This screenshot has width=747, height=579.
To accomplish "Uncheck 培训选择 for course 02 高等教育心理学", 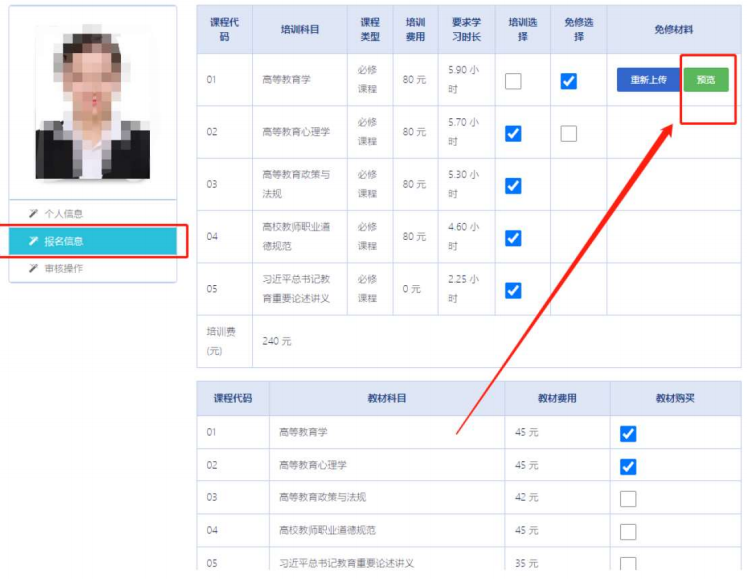I will point(513,133).
